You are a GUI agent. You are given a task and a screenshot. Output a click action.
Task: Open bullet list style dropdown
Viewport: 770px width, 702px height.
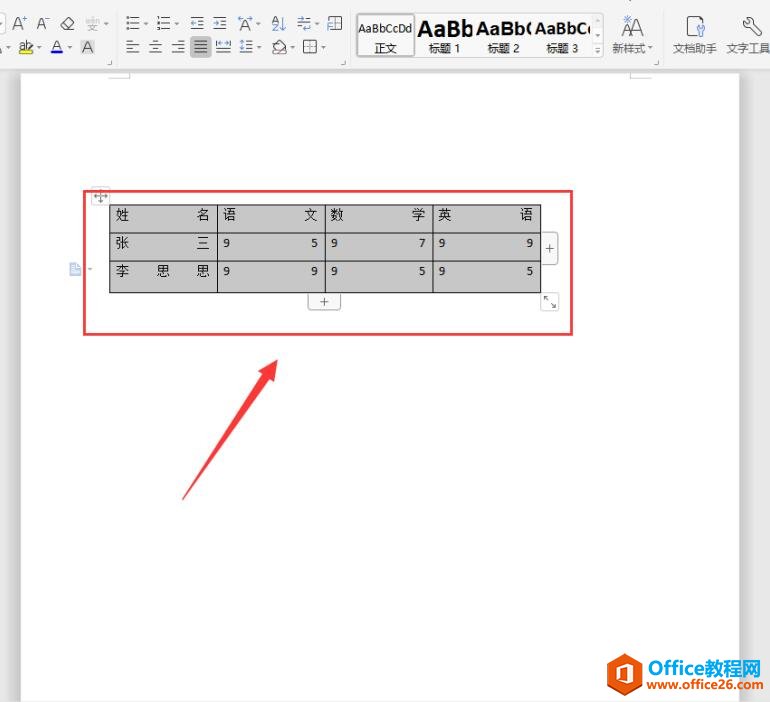(146, 24)
